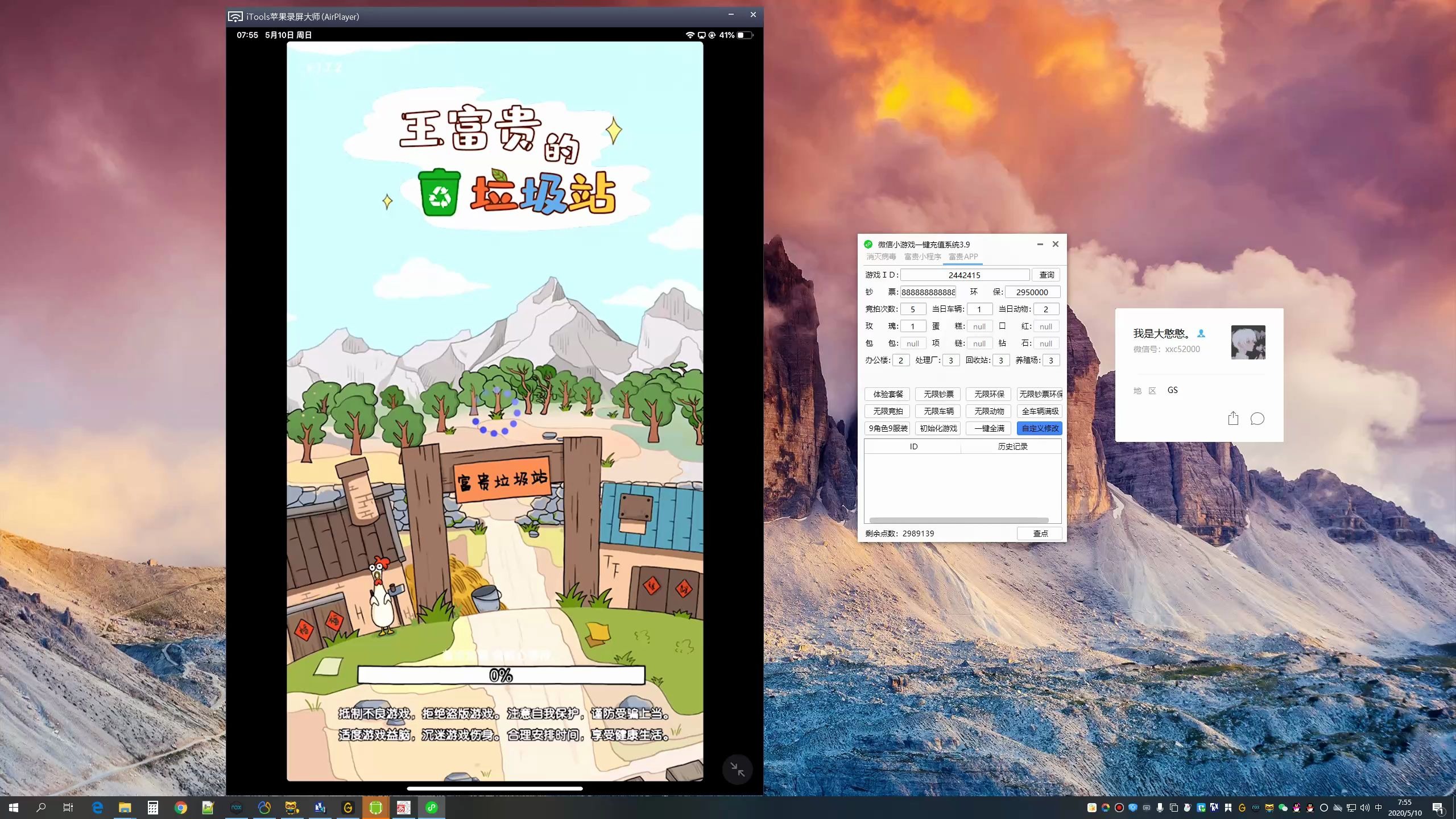This screenshot has width=1456, height=819.
Task: Click the 历史记录 column header
Action: click(x=1012, y=446)
